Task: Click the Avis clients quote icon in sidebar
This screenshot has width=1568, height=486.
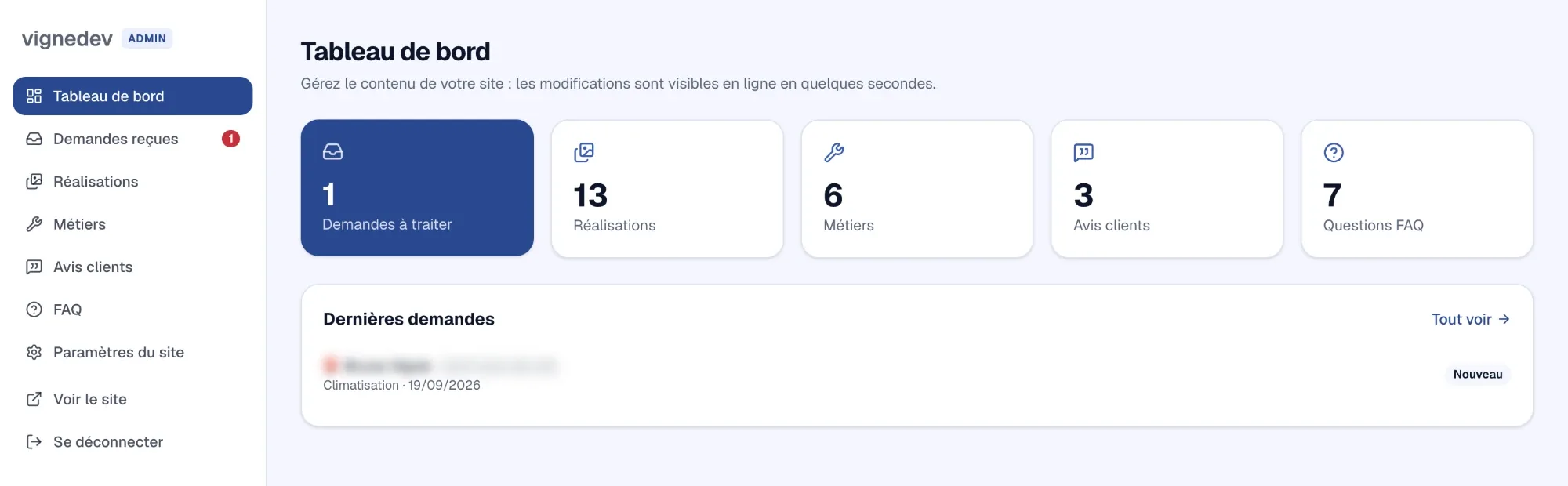Action: click(34, 267)
